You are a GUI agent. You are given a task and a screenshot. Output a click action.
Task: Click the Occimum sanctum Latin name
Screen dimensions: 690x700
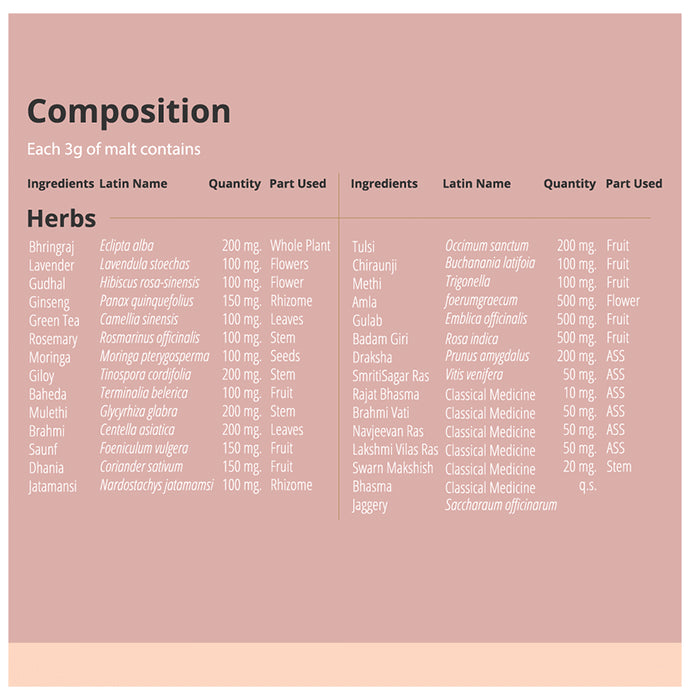coord(486,246)
